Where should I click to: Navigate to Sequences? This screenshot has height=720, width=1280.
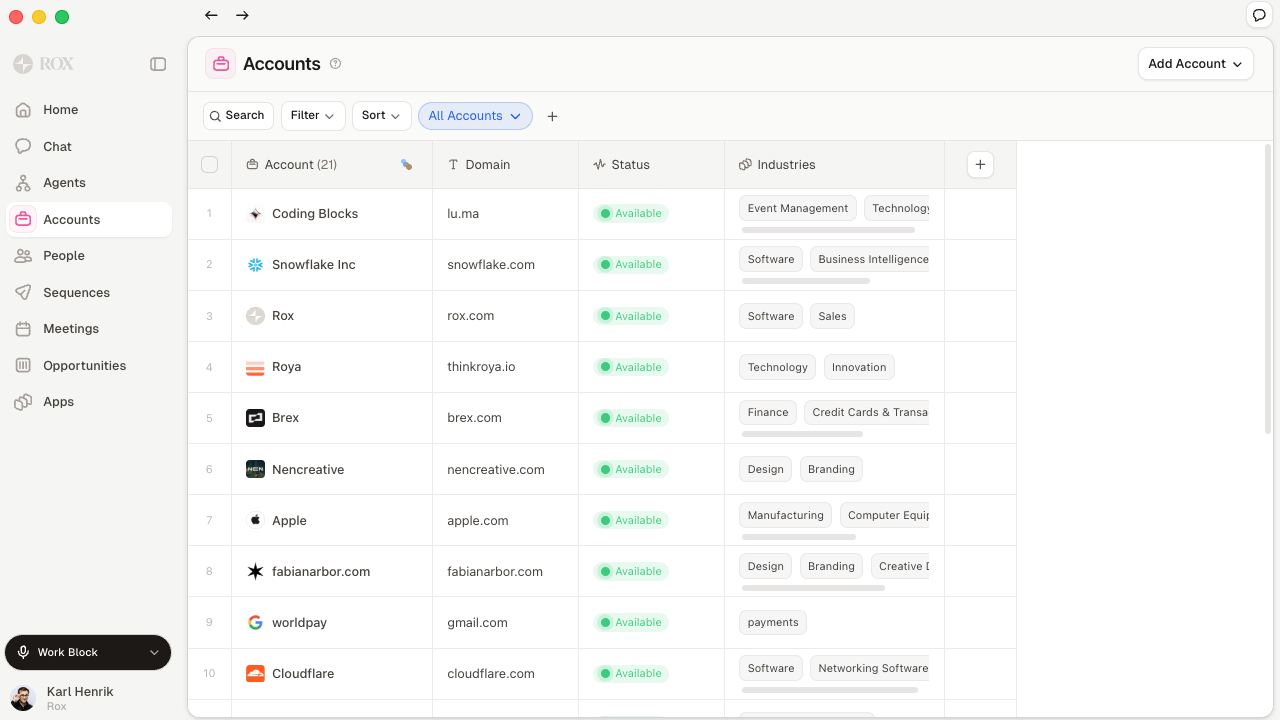click(89, 292)
